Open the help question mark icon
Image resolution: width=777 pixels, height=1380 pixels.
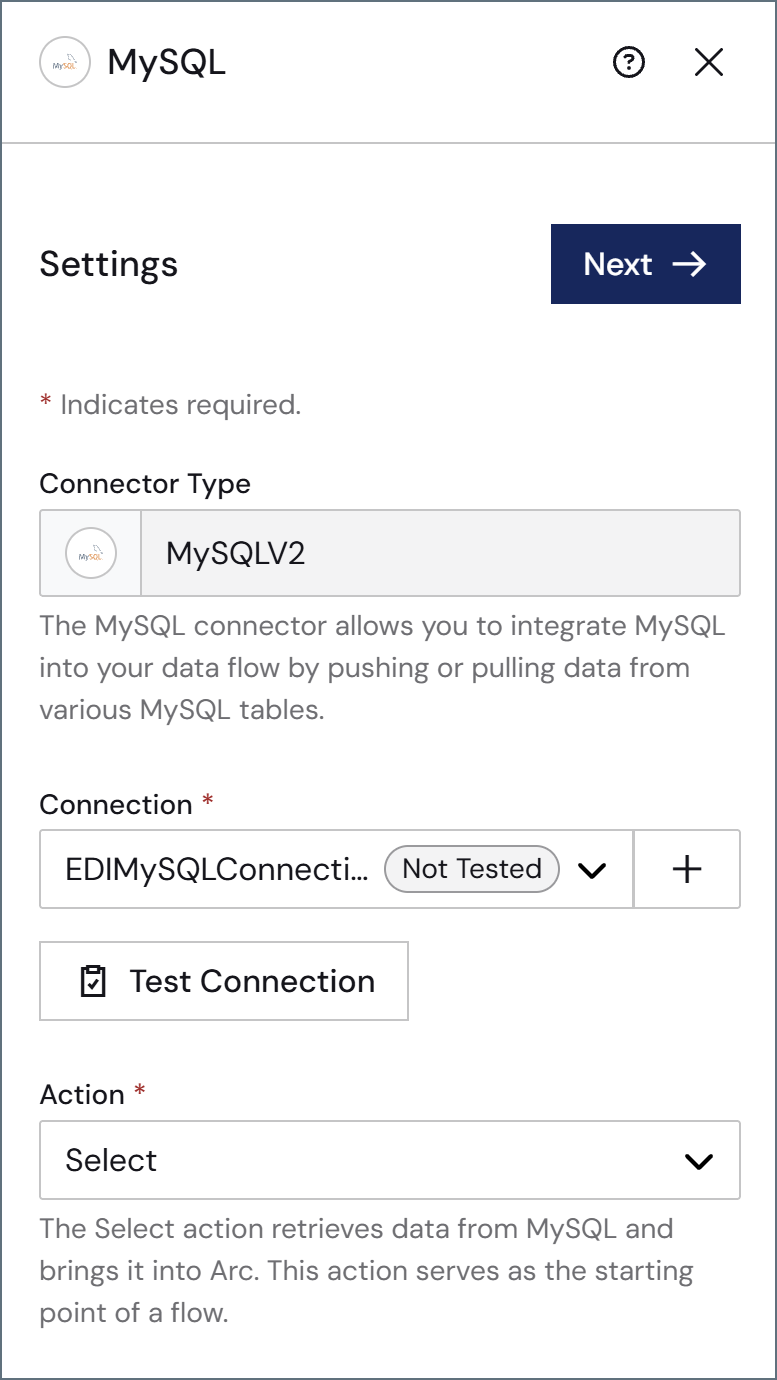628,63
